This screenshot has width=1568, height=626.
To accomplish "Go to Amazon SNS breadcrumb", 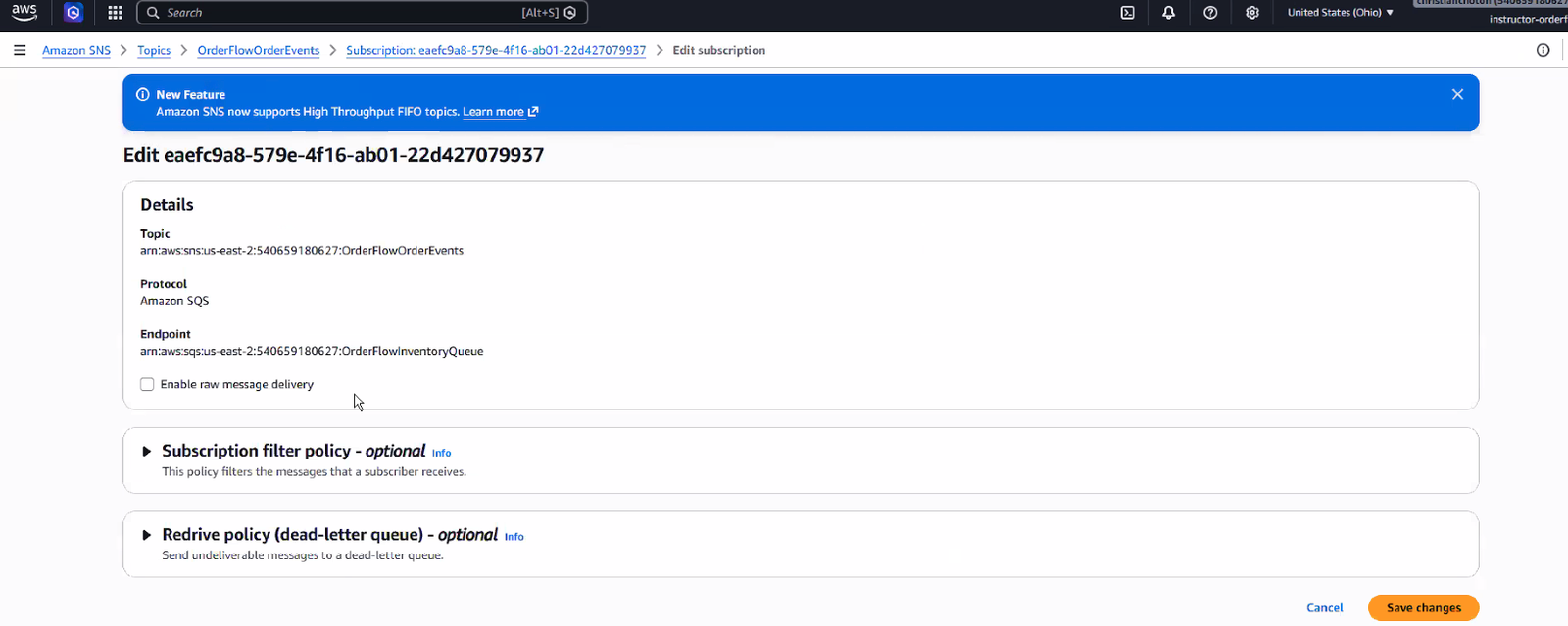I will [x=76, y=50].
